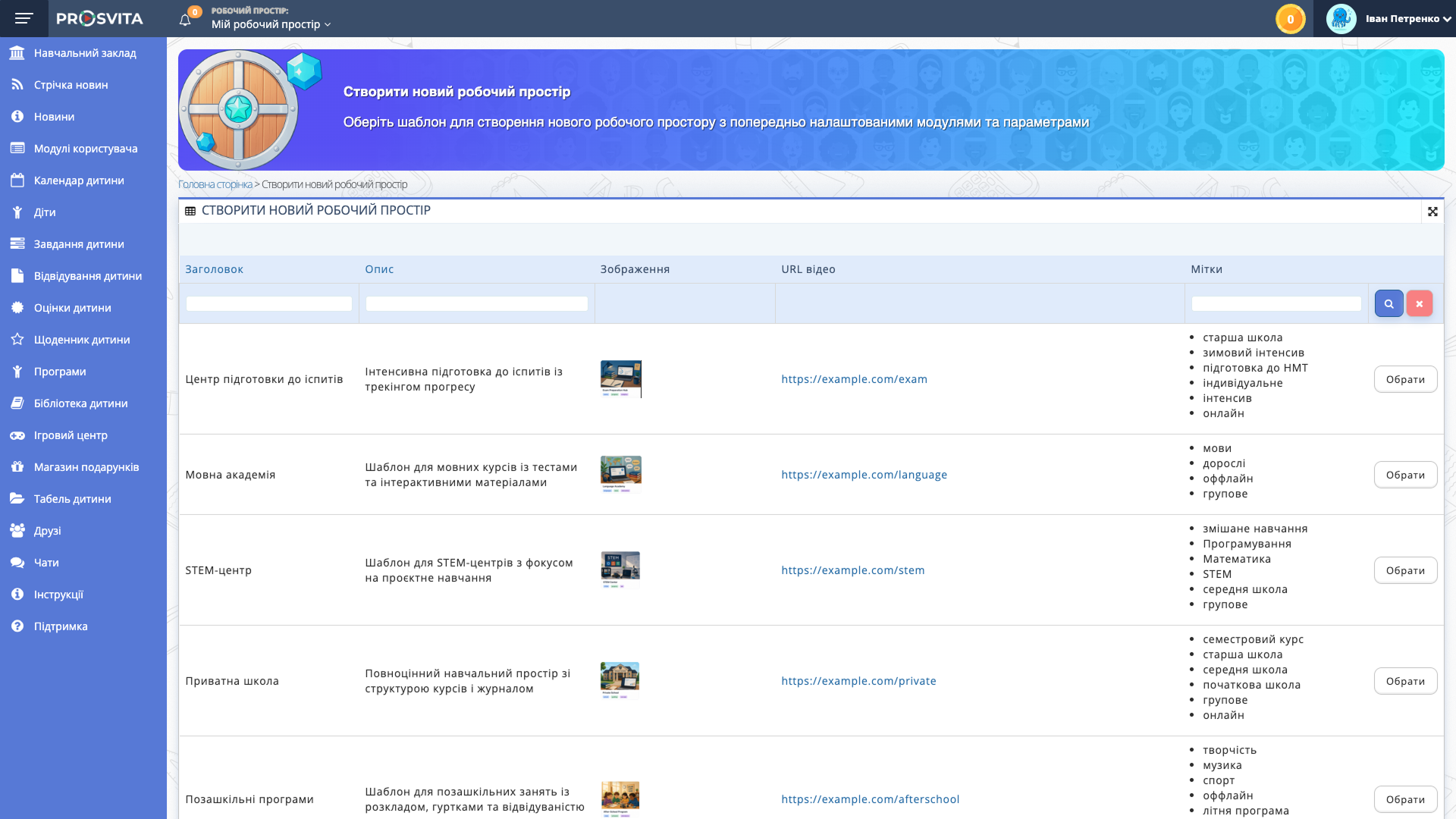Focus the Мітки filter field
The image size is (1456, 819).
coord(1277,303)
